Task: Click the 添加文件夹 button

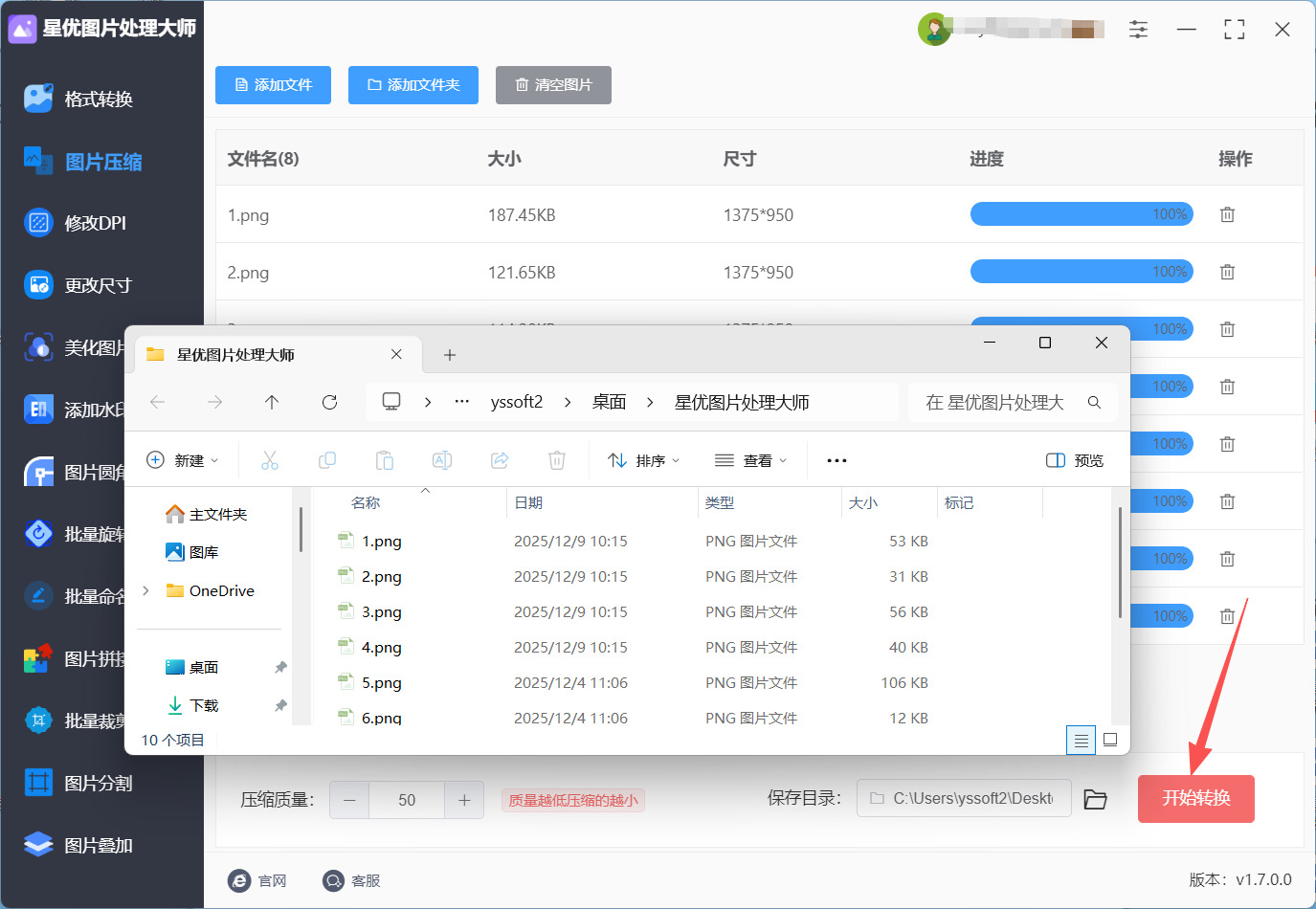Action: pyautogui.click(x=413, y=85)
